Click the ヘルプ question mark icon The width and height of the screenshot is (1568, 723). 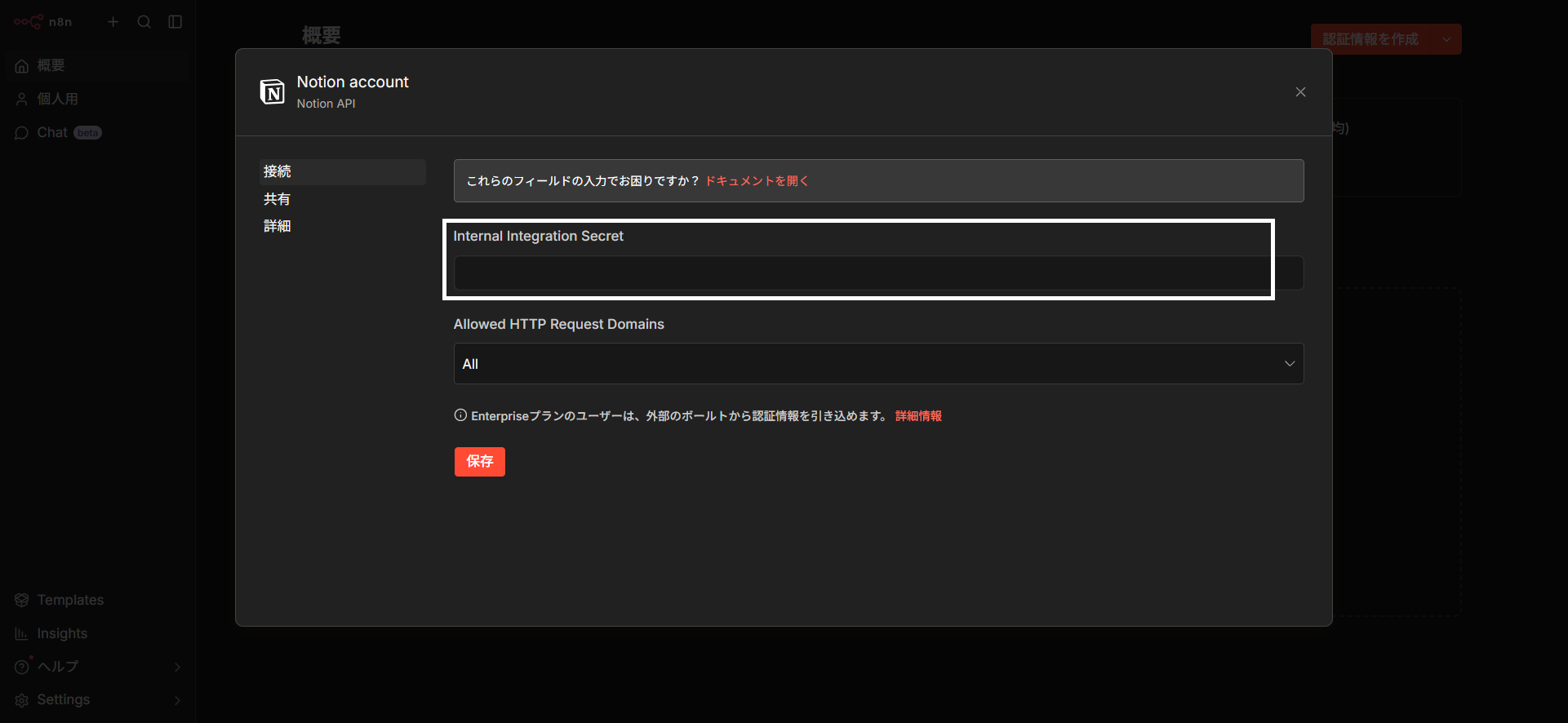pyautogui.click(x=22, y=667)
